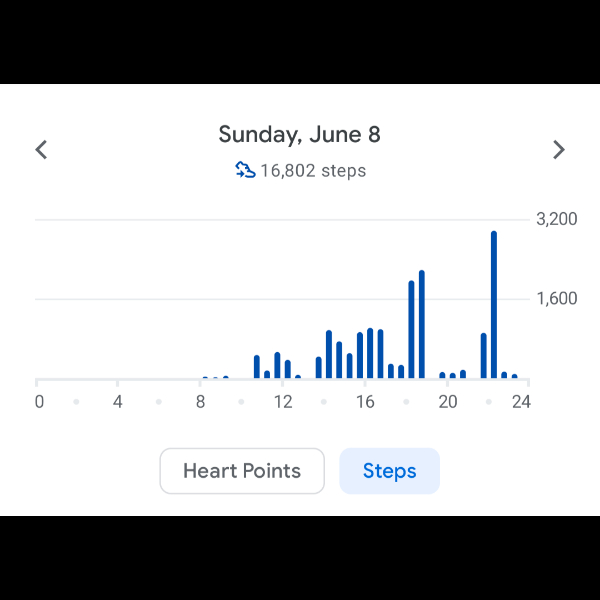The width and height of the screenshot is (600, 600).
Task: Click the 3,200 y-axis label
Action: [x=557, y=219]
